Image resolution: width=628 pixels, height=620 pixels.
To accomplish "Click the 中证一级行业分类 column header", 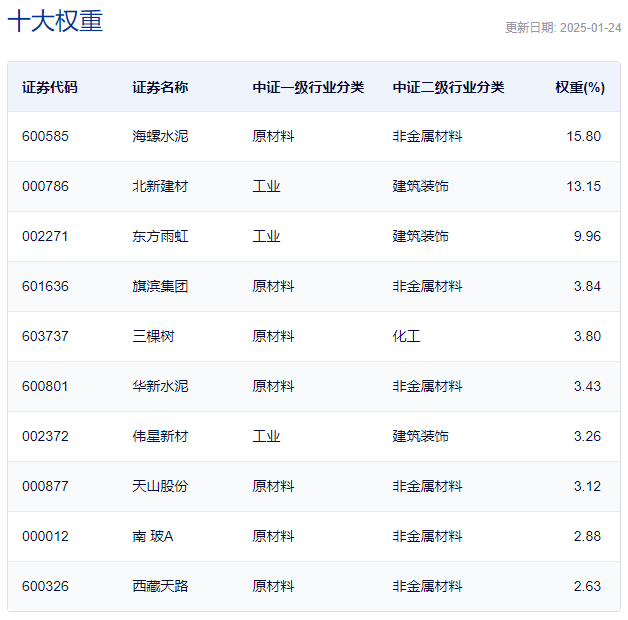I will tap(308, 87).
